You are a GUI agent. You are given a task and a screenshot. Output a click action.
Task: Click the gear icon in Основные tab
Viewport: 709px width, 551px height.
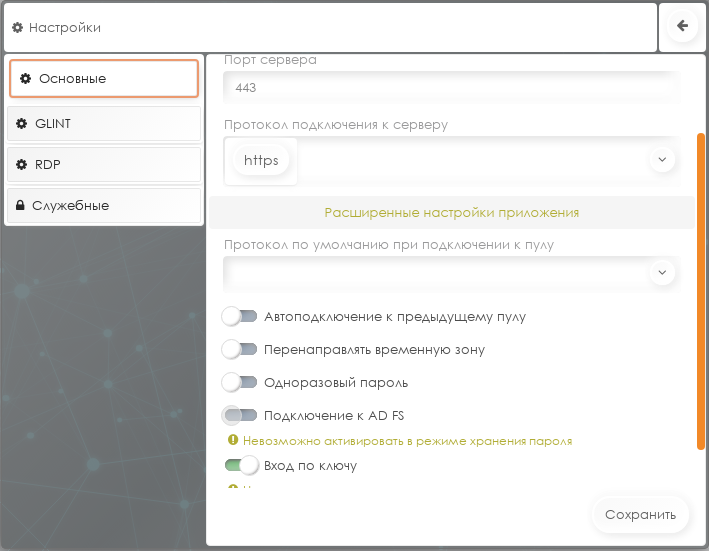coord(26,78)
